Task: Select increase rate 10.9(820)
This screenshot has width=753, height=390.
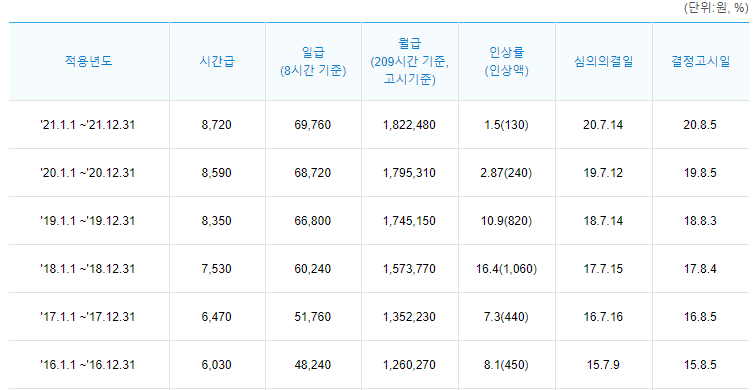Action: (x=507, y=221)
